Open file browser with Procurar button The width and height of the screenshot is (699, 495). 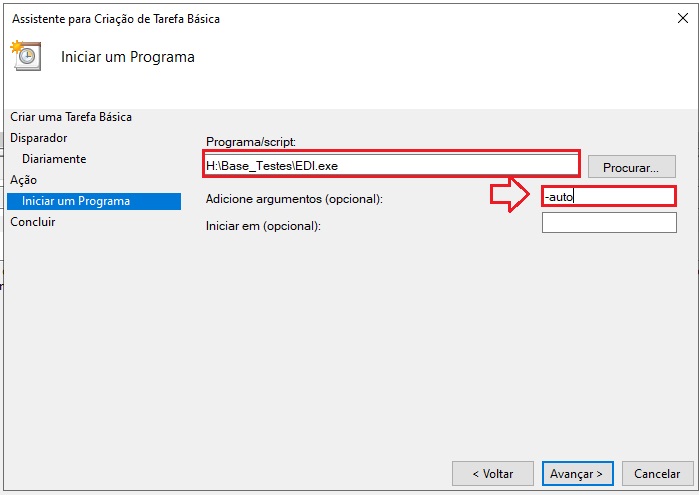point(632,167)
